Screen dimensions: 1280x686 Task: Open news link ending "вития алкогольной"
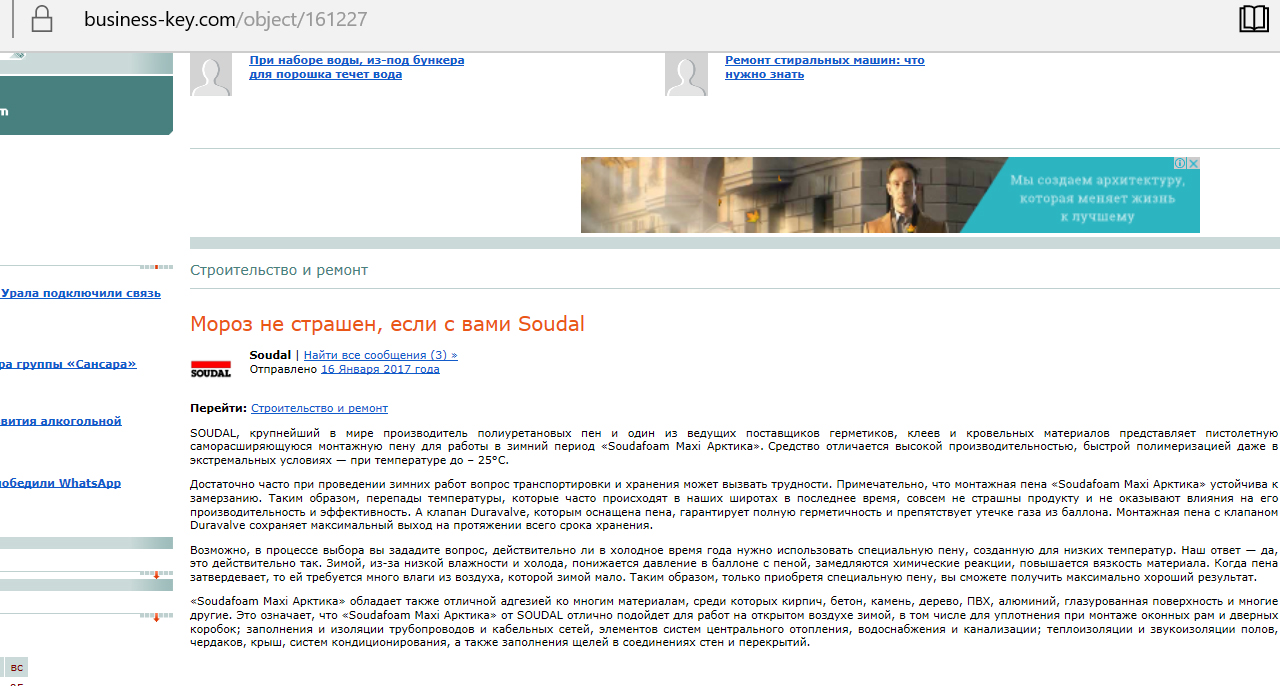[x=61, y=421]
